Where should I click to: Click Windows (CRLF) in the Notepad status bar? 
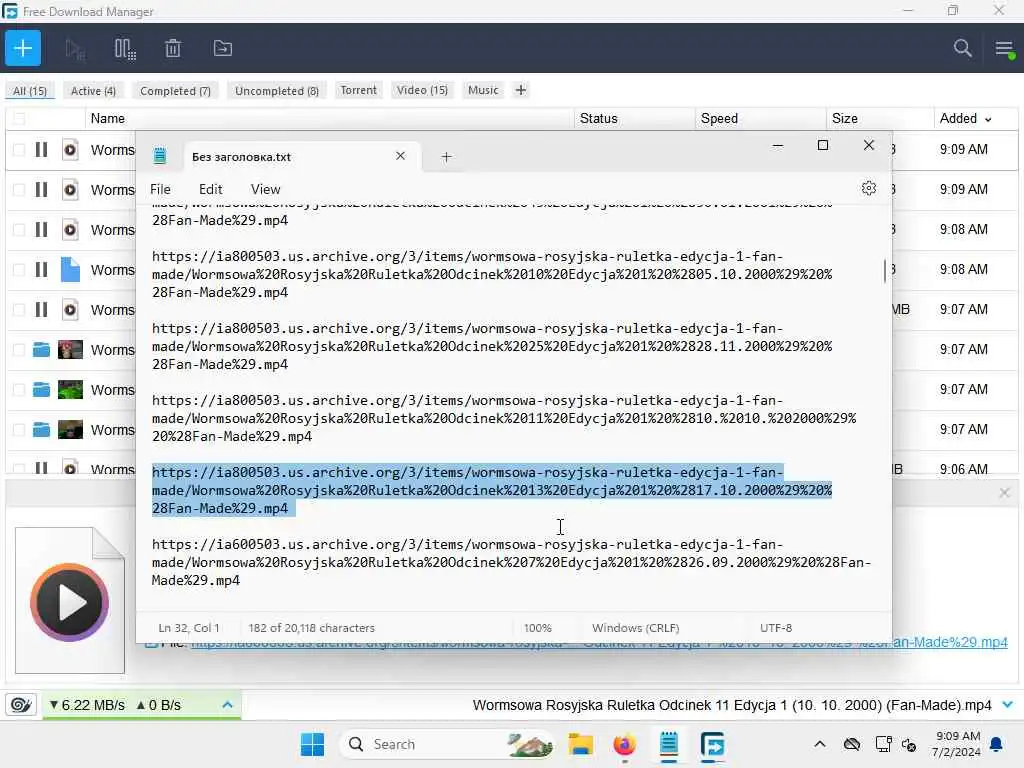[x=635, y=628]
